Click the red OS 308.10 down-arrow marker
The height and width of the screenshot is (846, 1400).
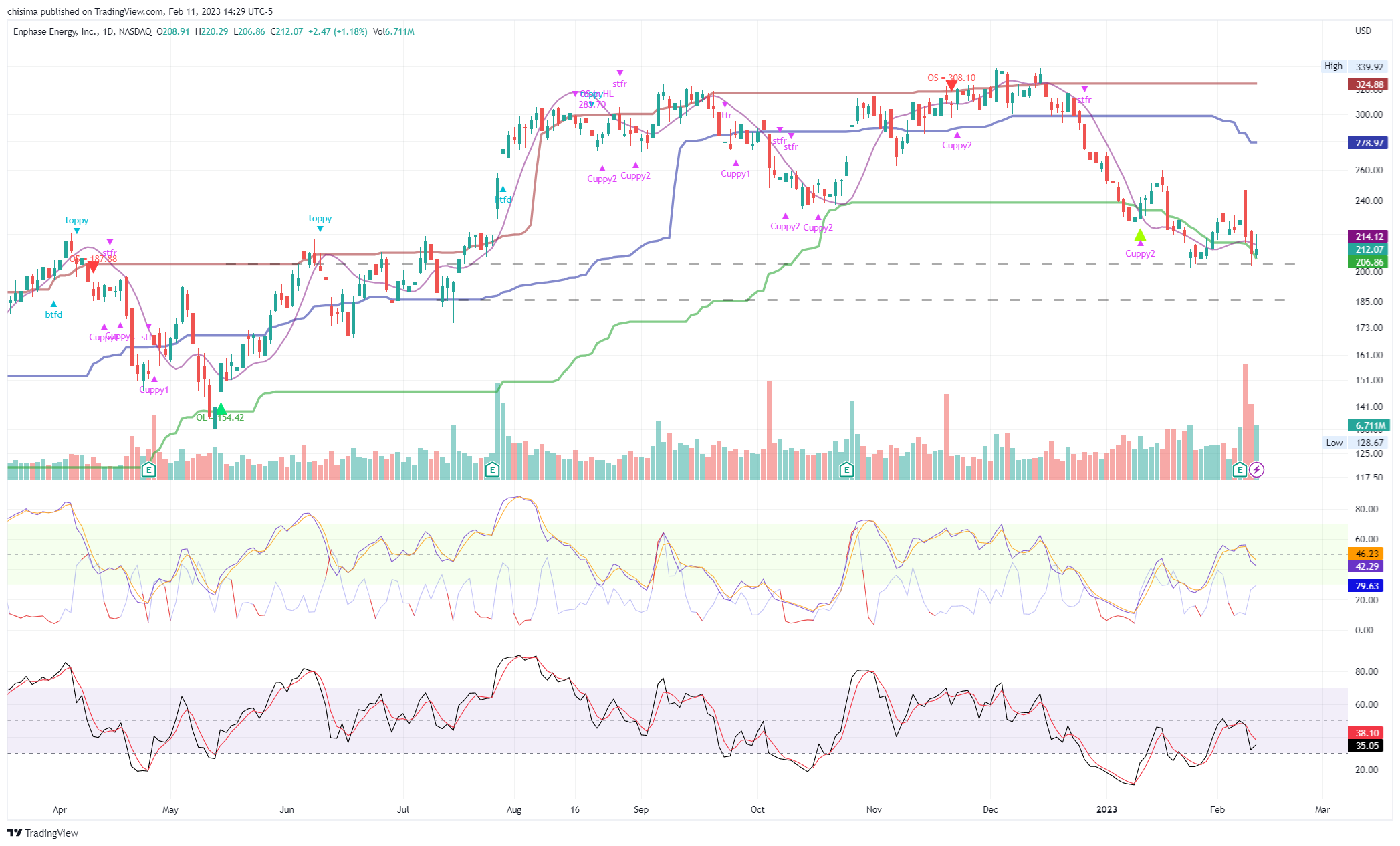951,86
